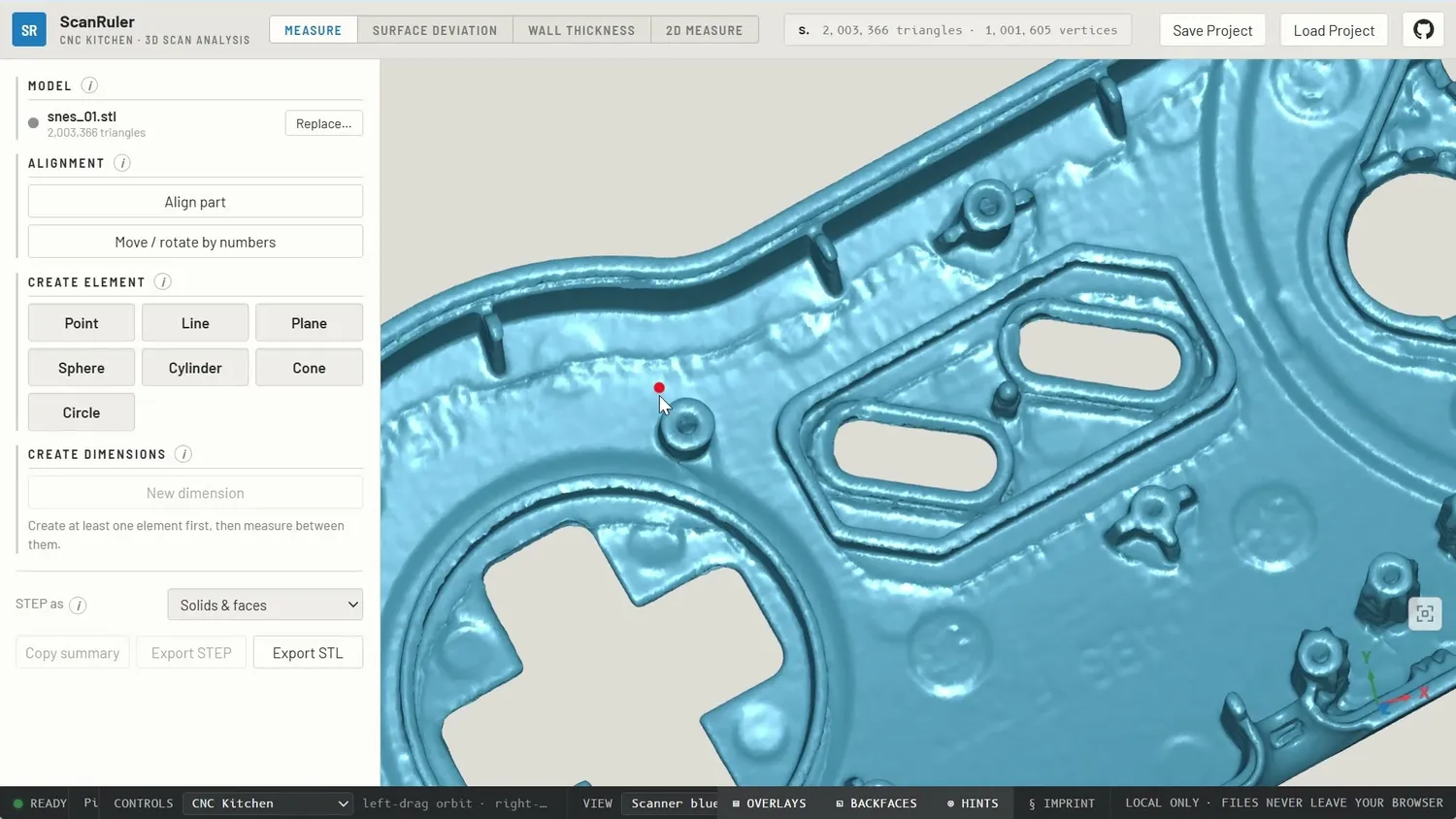This screenshot has height=819, width=1456.
Task: Switch to the Surface Deviation tab
Action: 435,30
